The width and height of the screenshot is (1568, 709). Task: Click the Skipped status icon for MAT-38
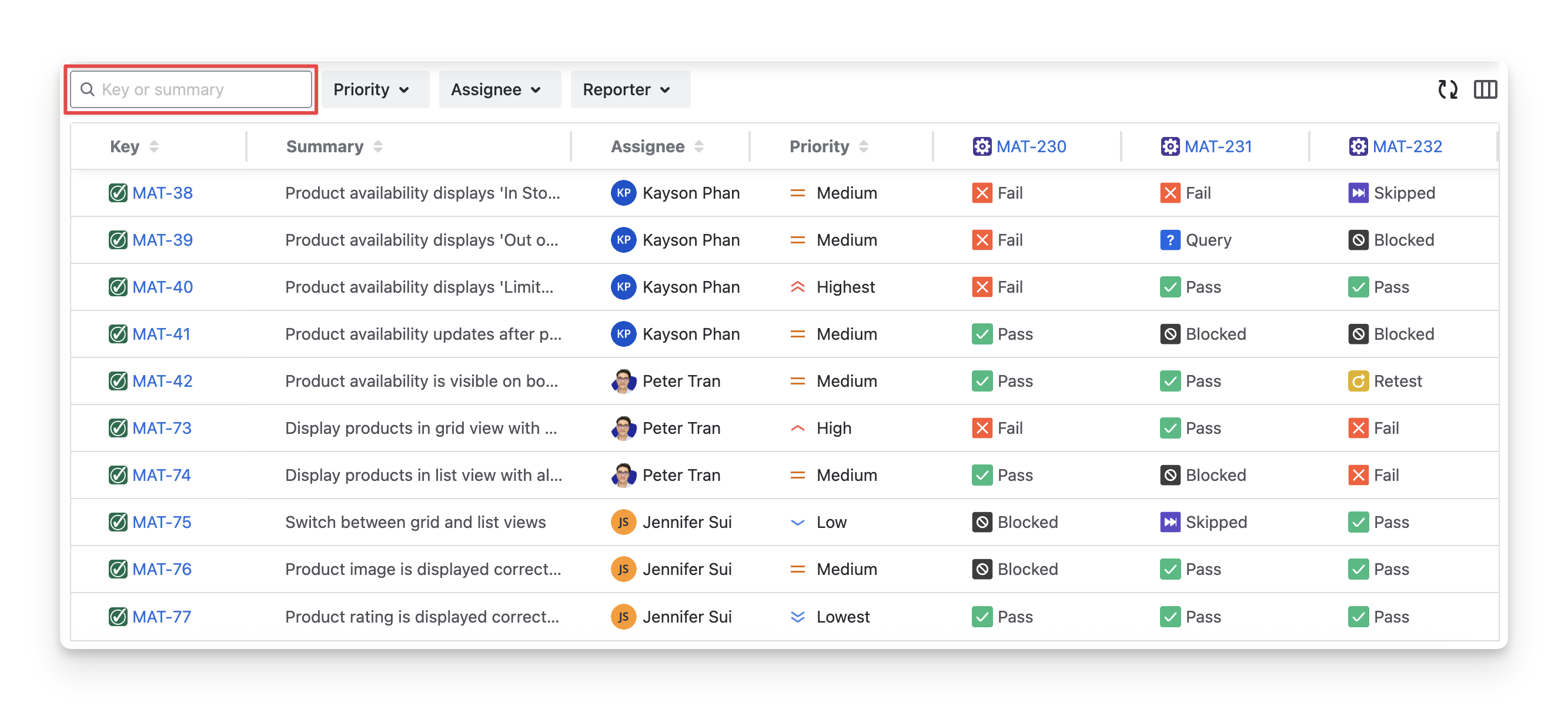(1358, 193)
